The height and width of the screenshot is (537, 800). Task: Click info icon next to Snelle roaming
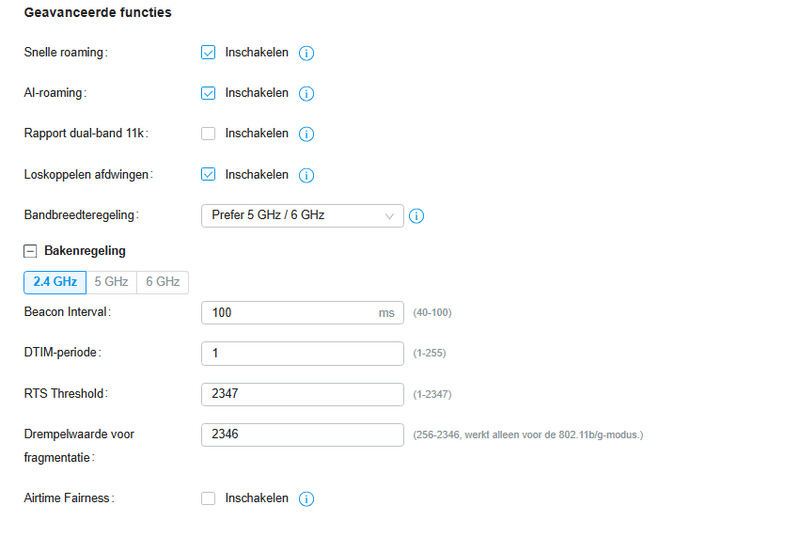tap(307, 53)
